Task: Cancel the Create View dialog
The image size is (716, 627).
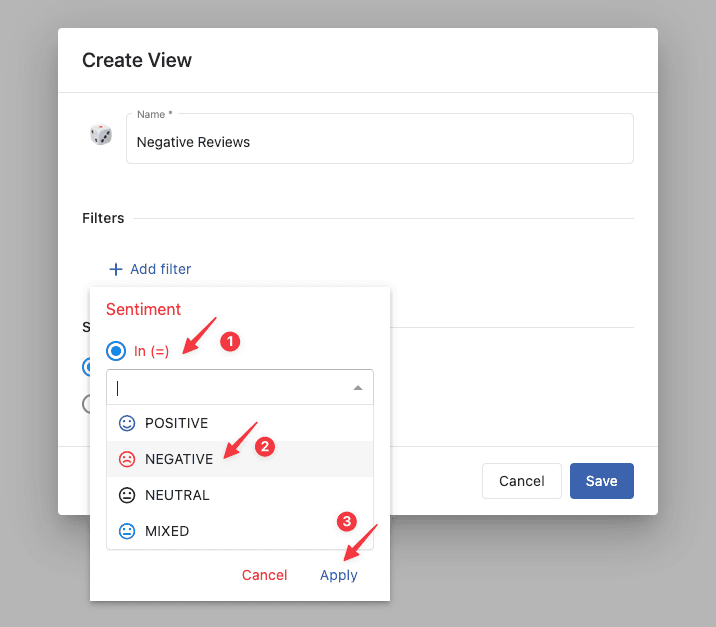Action: [x=521, y=481]
